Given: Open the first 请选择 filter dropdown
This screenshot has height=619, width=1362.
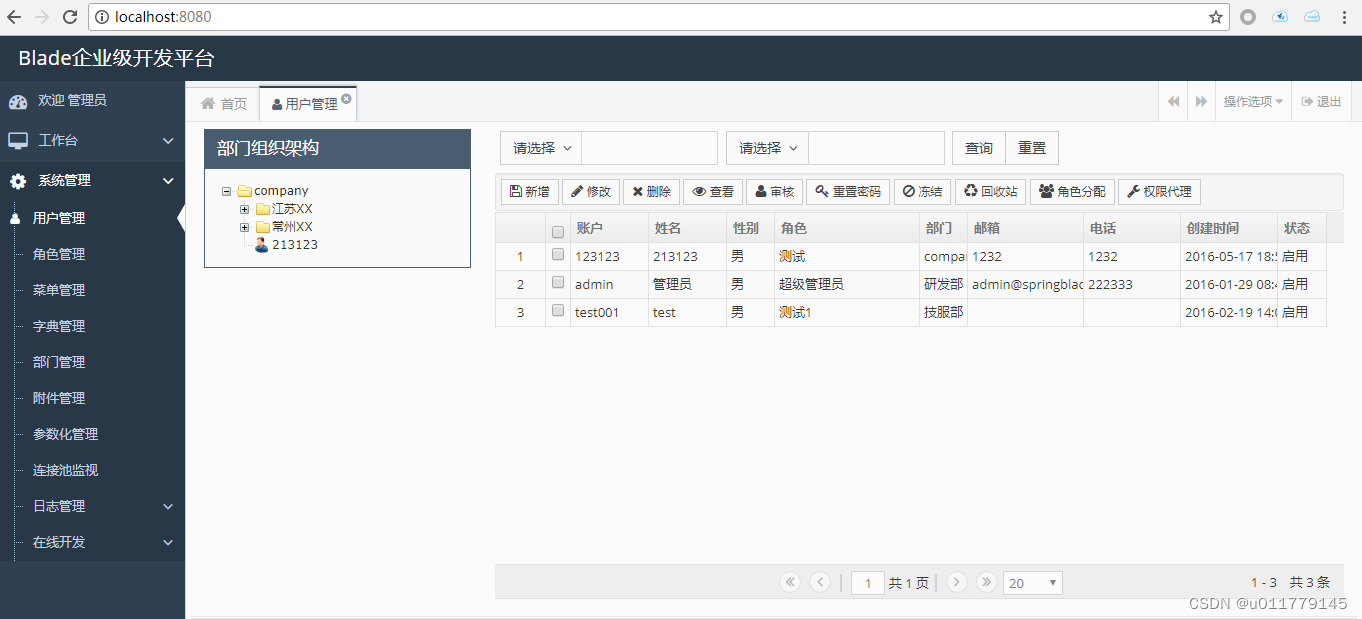Looking at the screenshot, I should (x=539, y=147).
